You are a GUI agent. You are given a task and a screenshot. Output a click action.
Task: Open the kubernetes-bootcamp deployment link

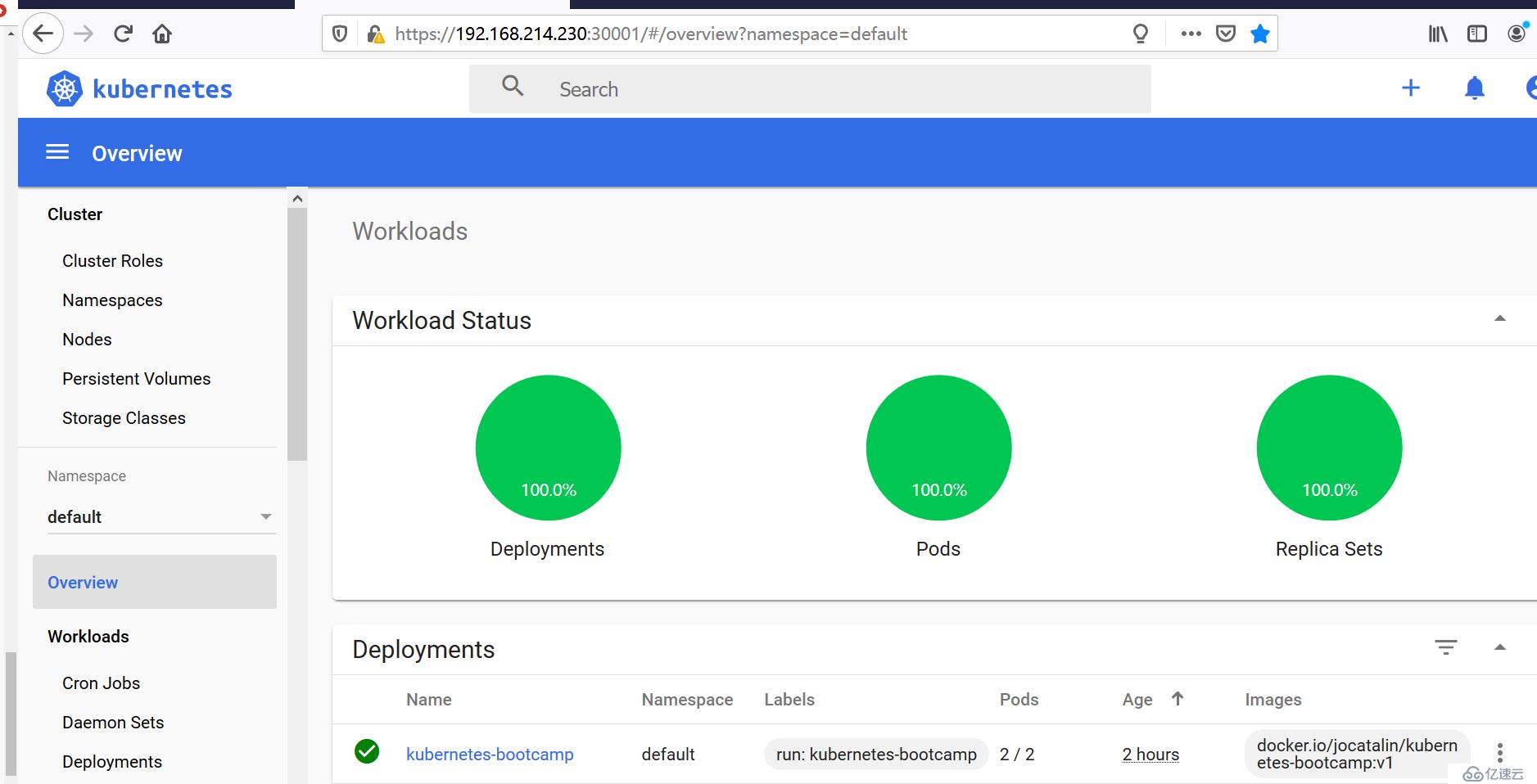(490, 754)
